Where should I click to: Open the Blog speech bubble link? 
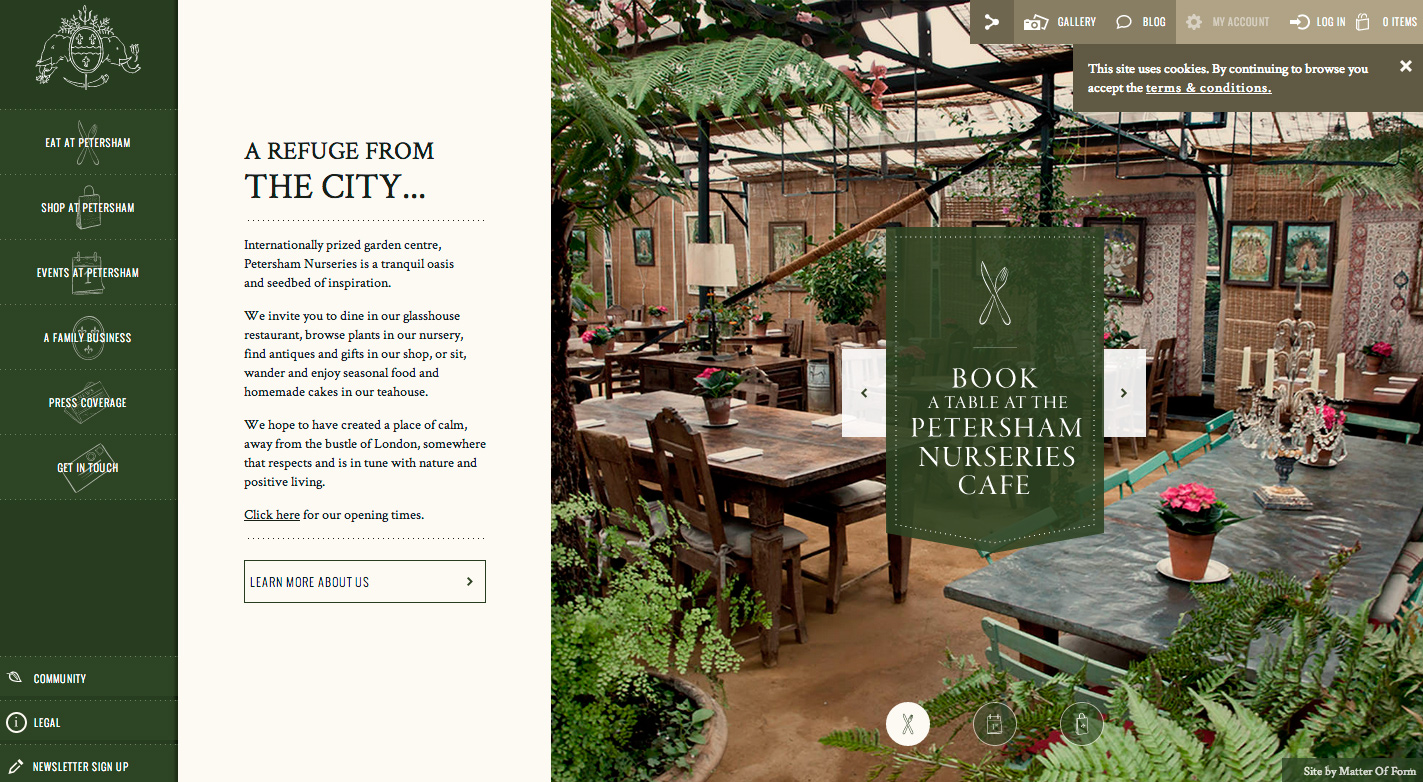(x=1140, y=22)
